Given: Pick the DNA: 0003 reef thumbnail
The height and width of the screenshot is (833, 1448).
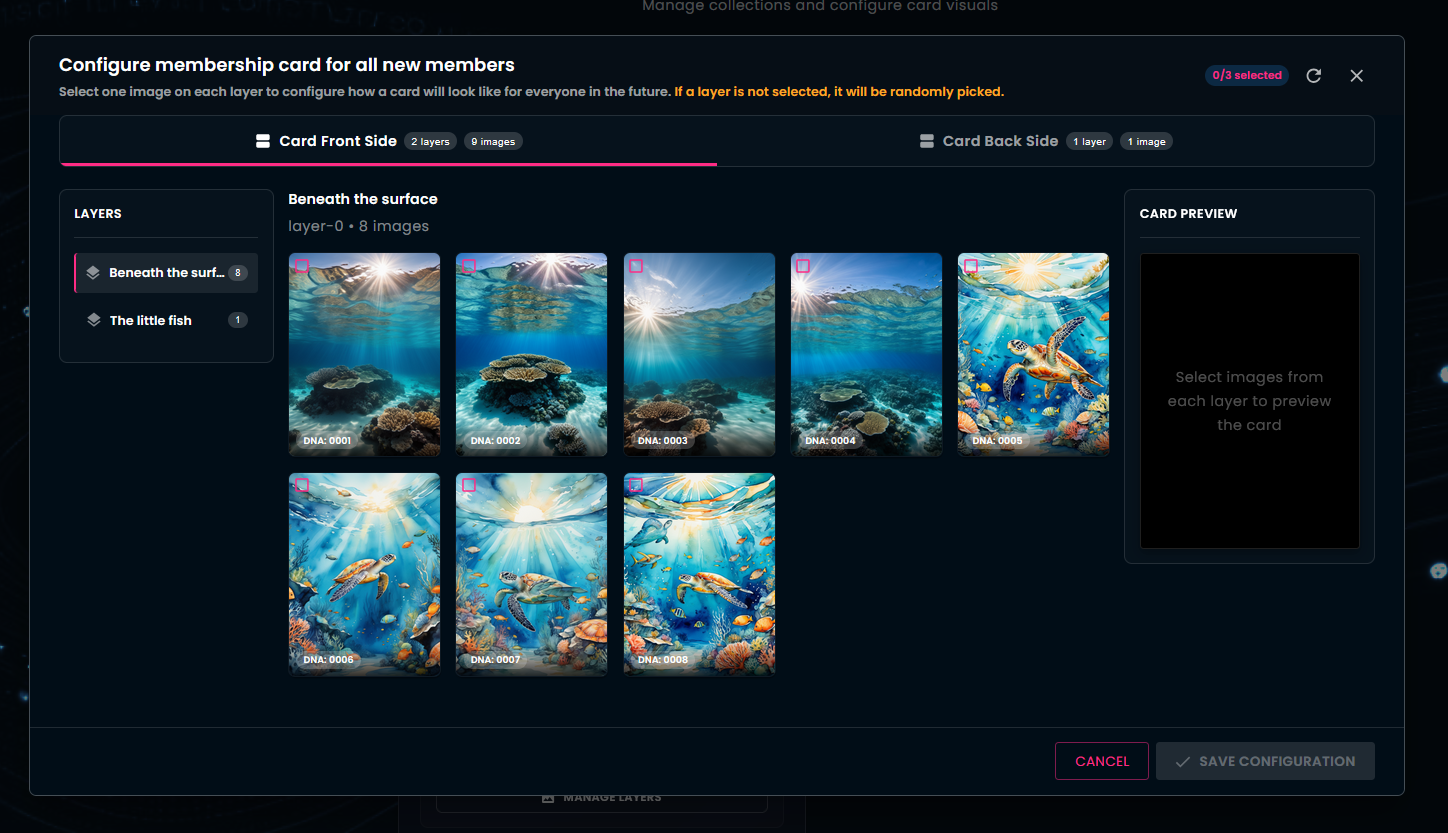Looking at the screenshot, I should [x=699, y=355].
